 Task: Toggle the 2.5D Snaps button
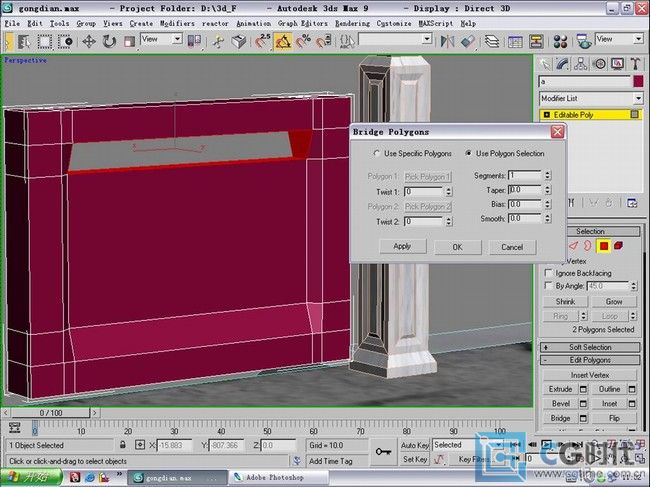[262, 41]
